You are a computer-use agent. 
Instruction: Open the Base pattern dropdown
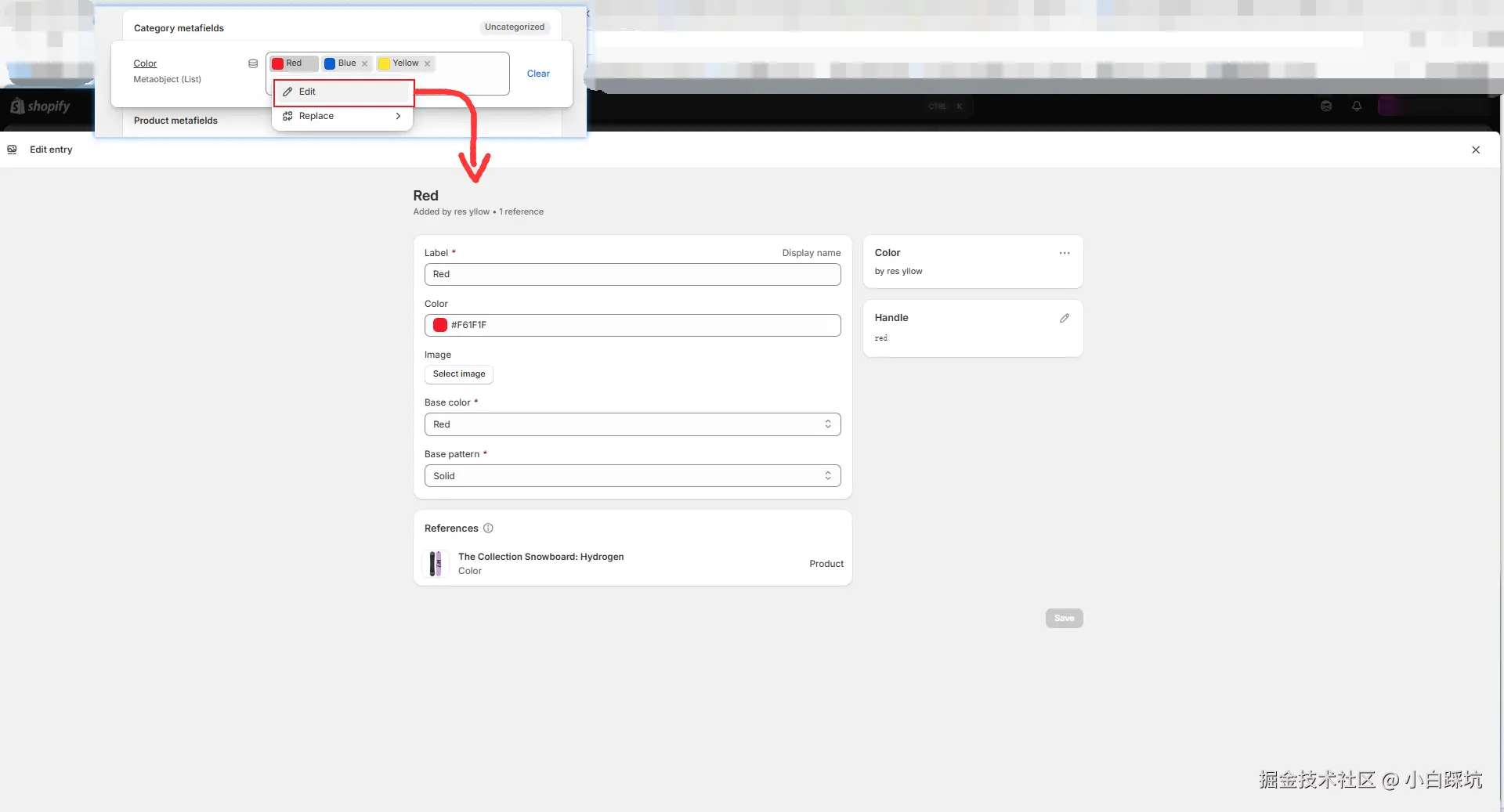pos(632,476)
